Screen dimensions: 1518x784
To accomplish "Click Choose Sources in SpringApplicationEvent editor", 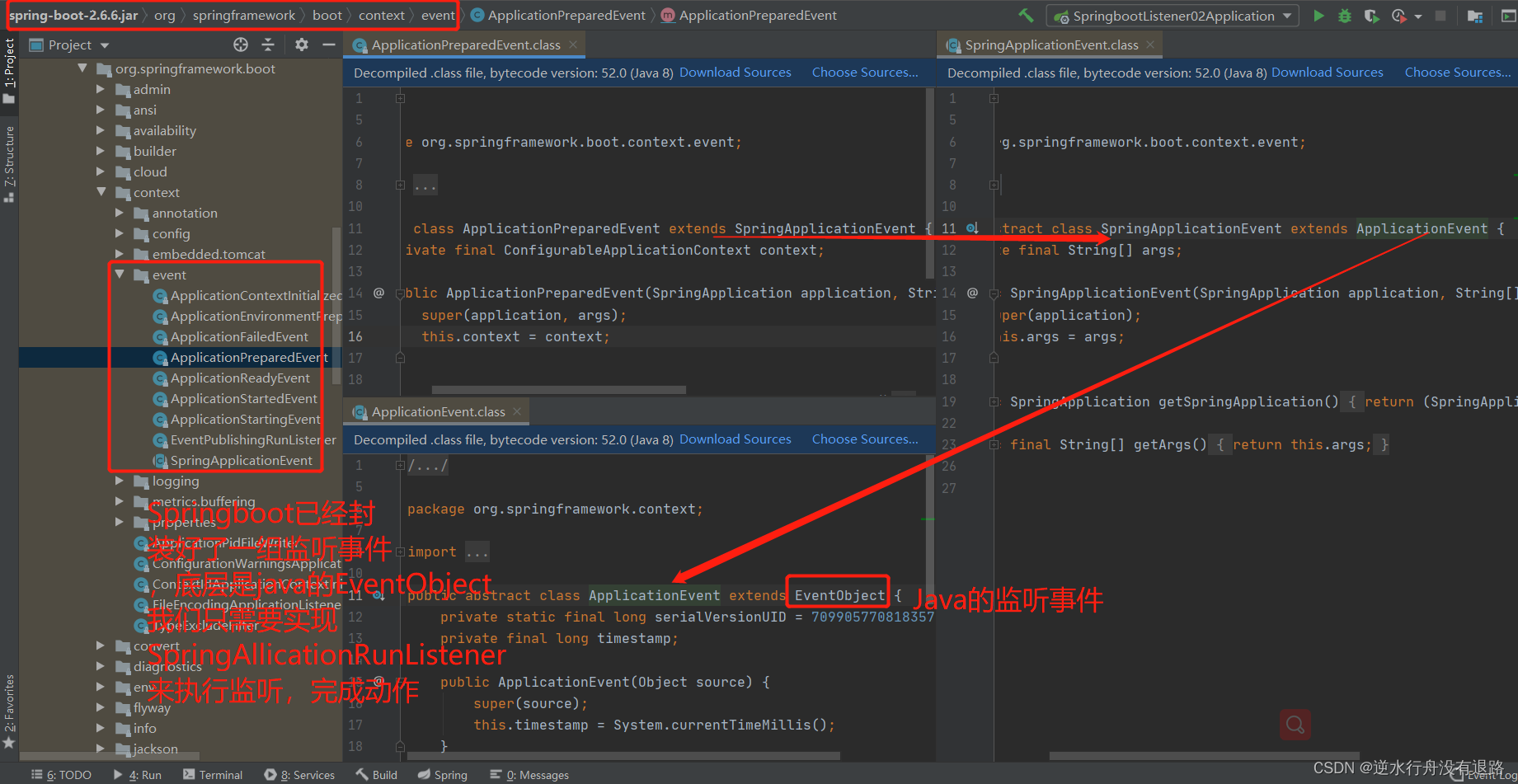I will click(1458, 73).
